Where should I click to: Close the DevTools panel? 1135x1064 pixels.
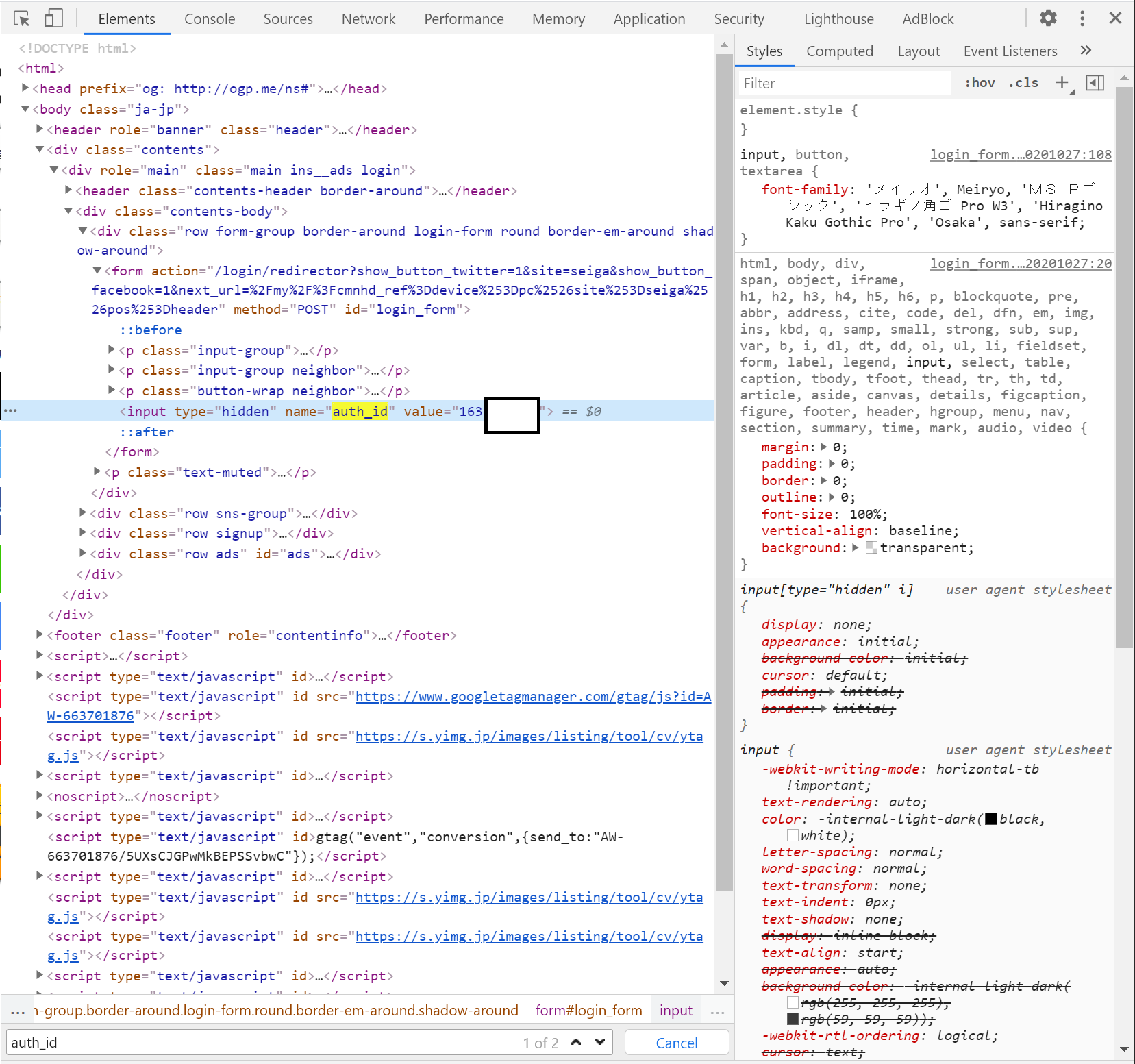(x=1115, y=18)
